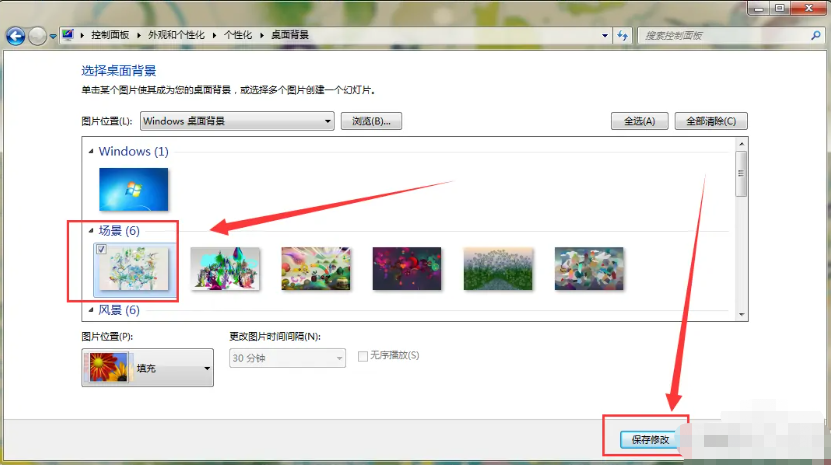Click the 选择桌面背景 heading text
831x465 pixels.
(119, 71)
